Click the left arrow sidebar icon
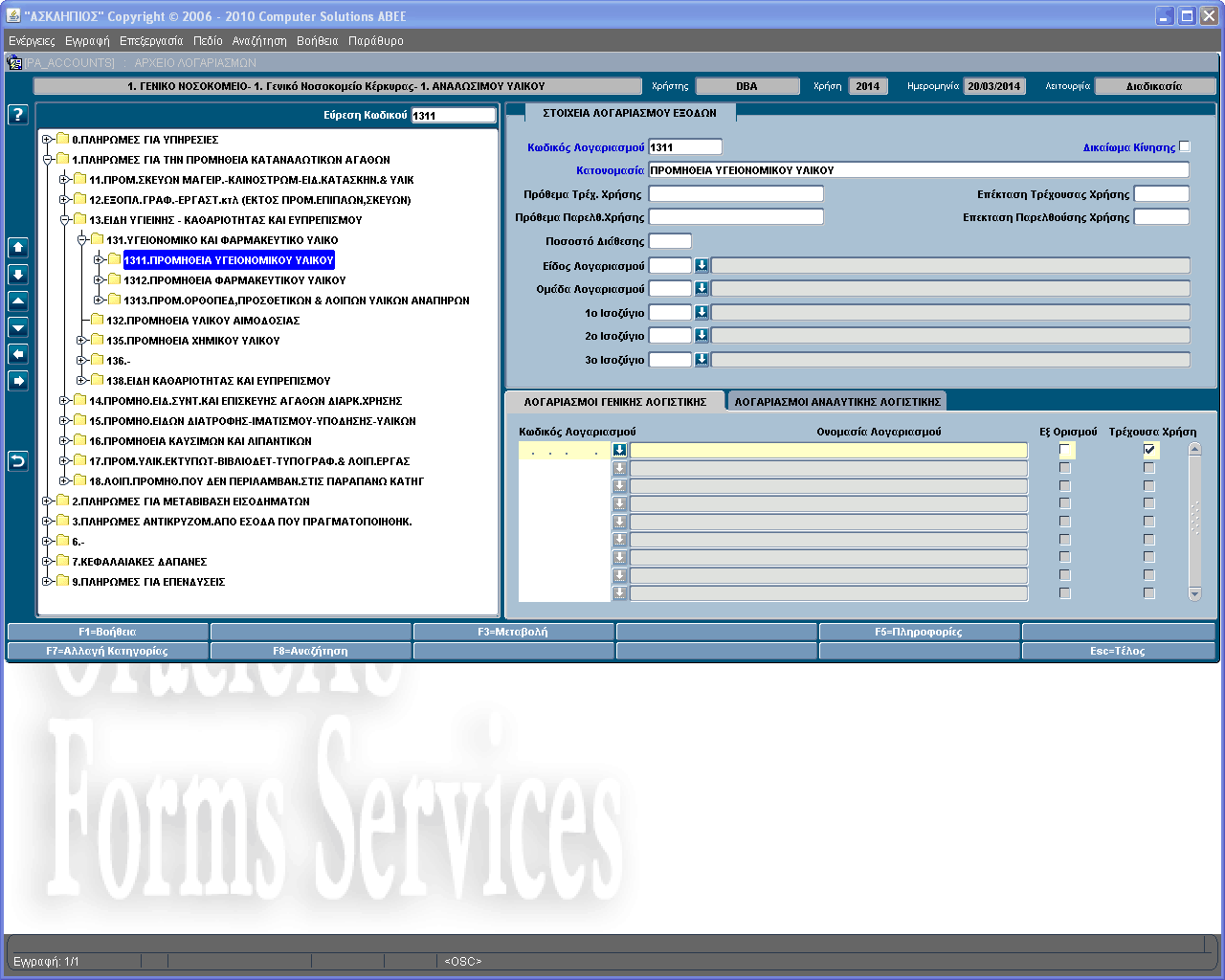 [17, 354]
